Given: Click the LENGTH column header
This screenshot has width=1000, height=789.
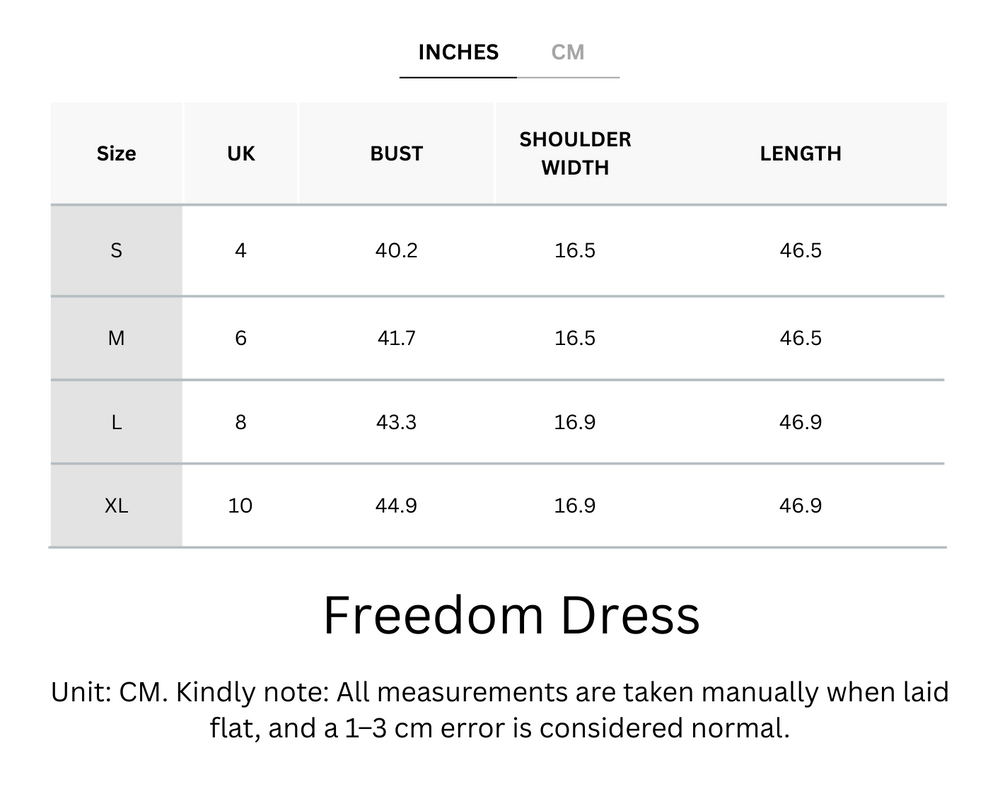Looking at the screenshot, I should (x=800, y=153).
